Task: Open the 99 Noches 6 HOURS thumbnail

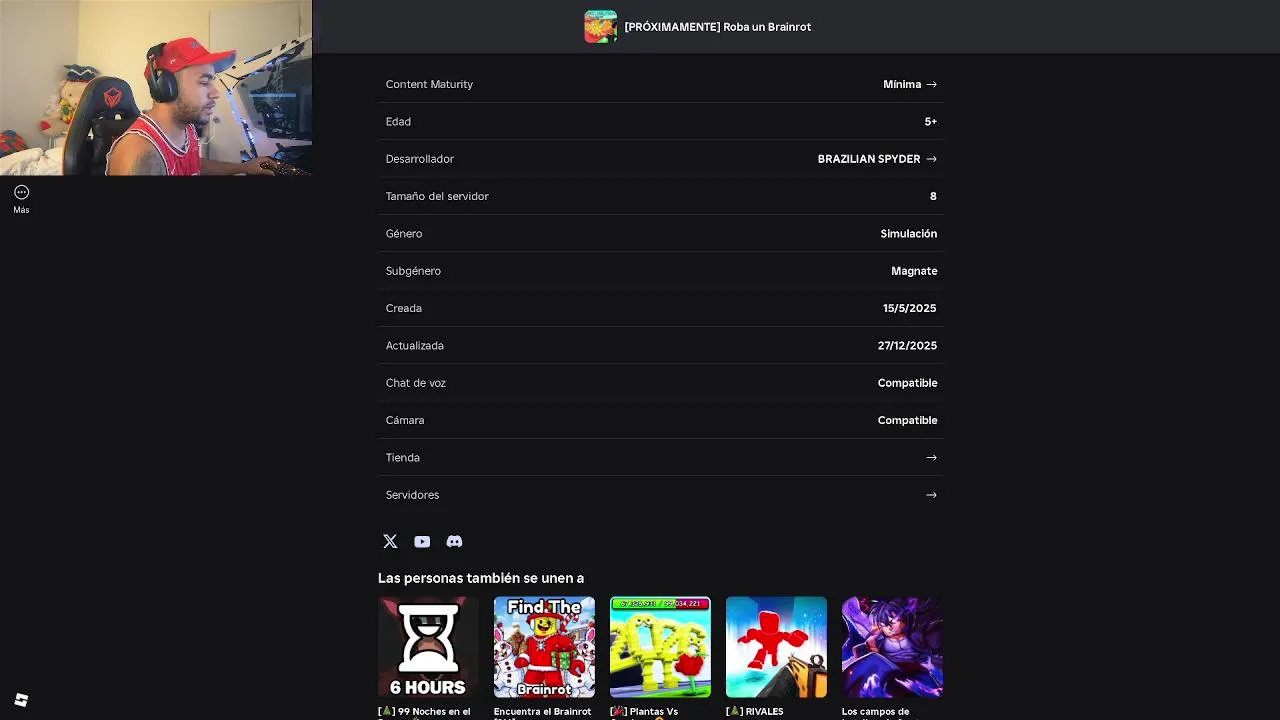Action: click(428, 647)
